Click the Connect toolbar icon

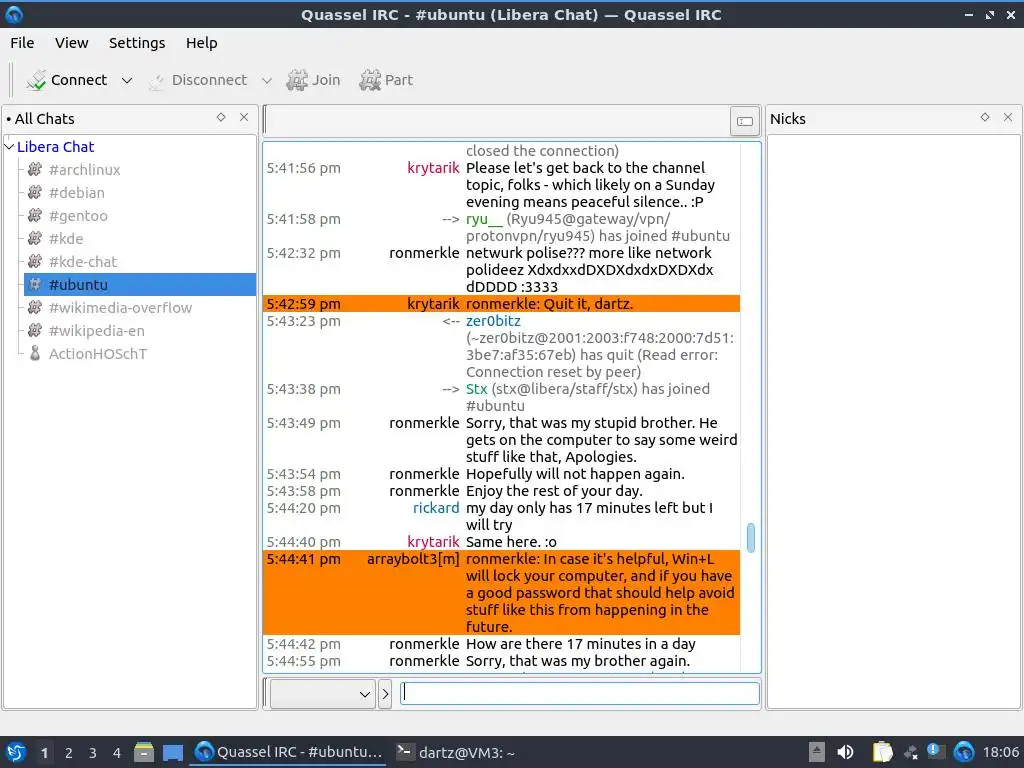pyautogui.click(x=37, y=80)
